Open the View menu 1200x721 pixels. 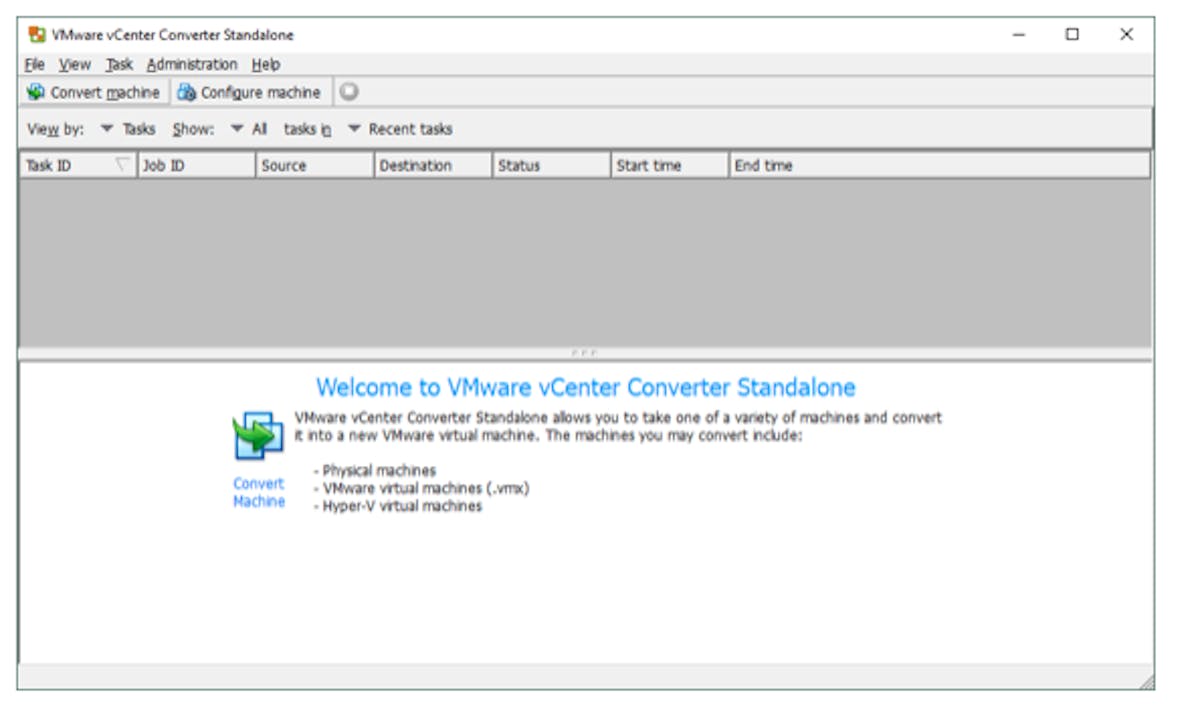(74, 64)
